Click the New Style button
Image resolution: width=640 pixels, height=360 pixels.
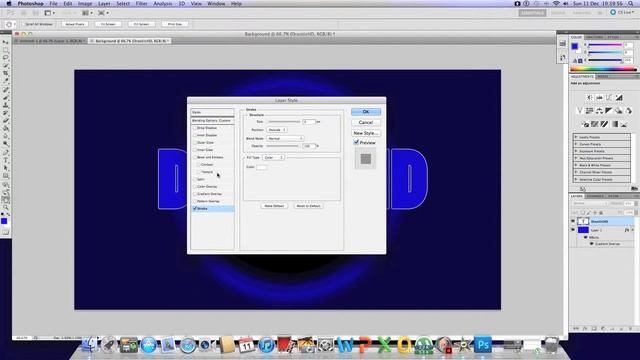point(366,133)
